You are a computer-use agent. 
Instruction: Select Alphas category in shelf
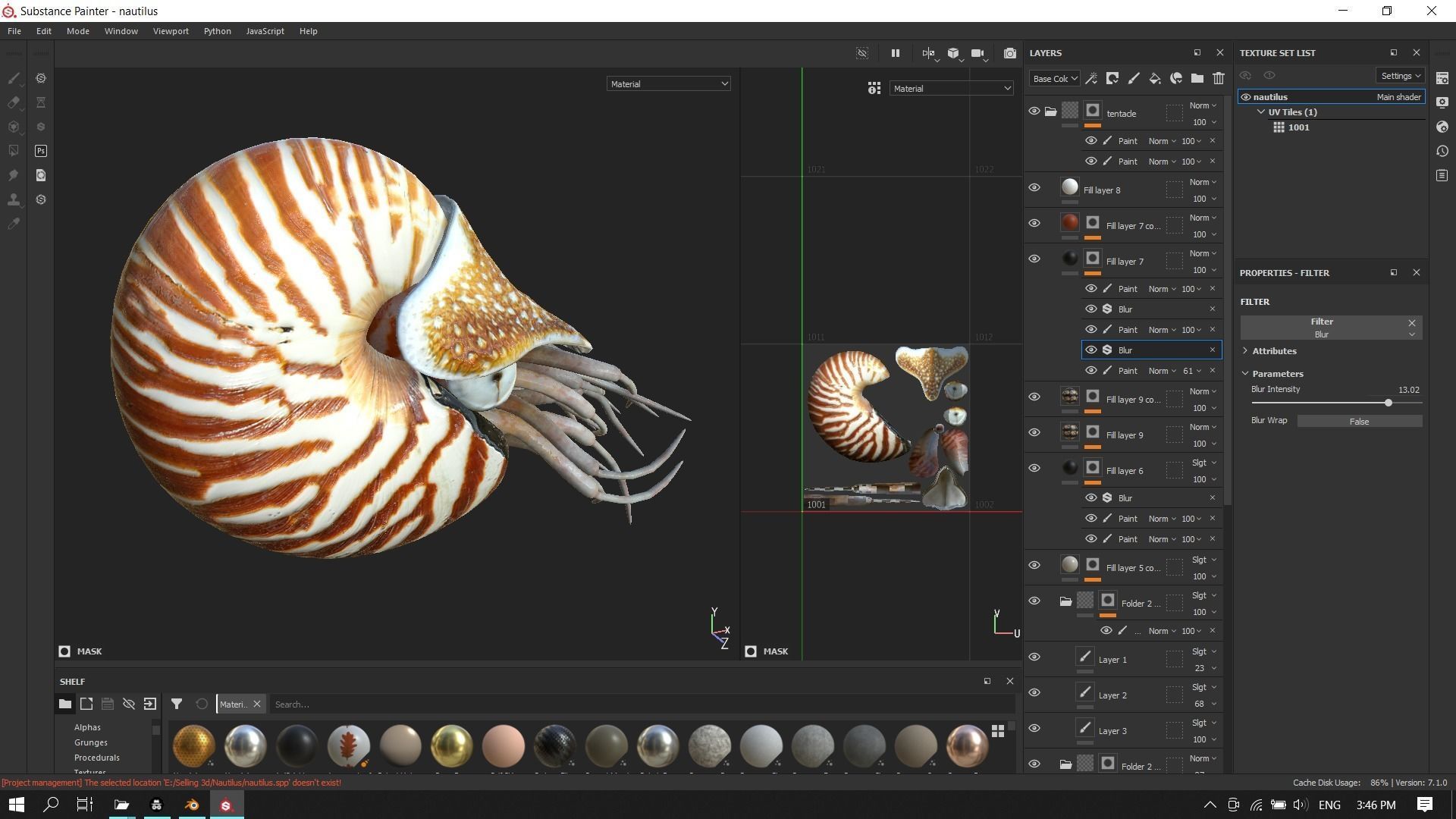[87, 727]
